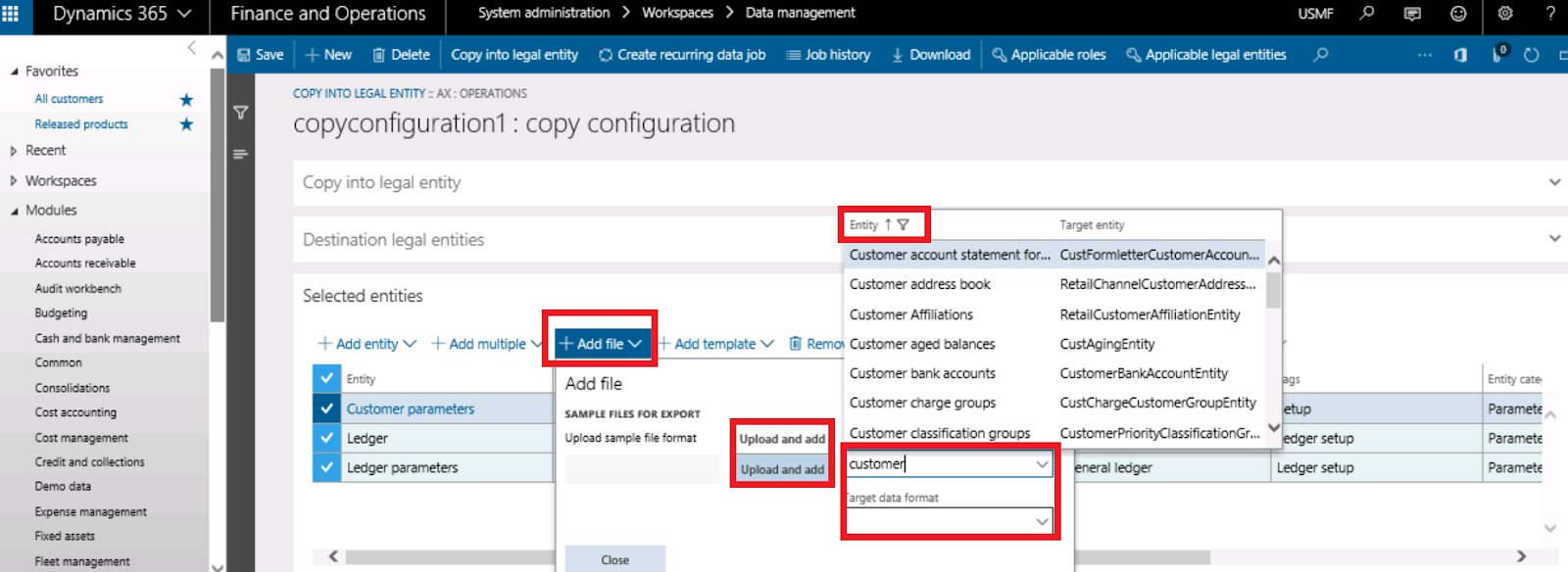Uncheck the Ledger row checkbox

pyautogui.click(x=326, y=438)
